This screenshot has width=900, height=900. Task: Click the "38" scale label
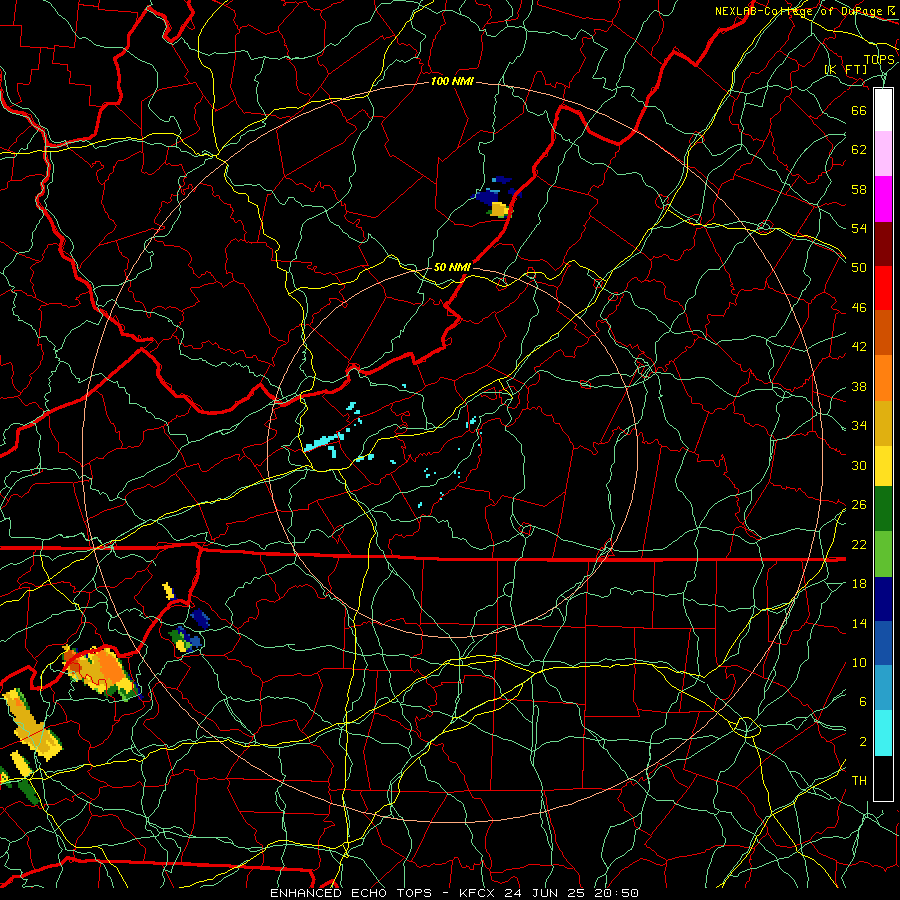pyautogui.click(x=859, y=387)
